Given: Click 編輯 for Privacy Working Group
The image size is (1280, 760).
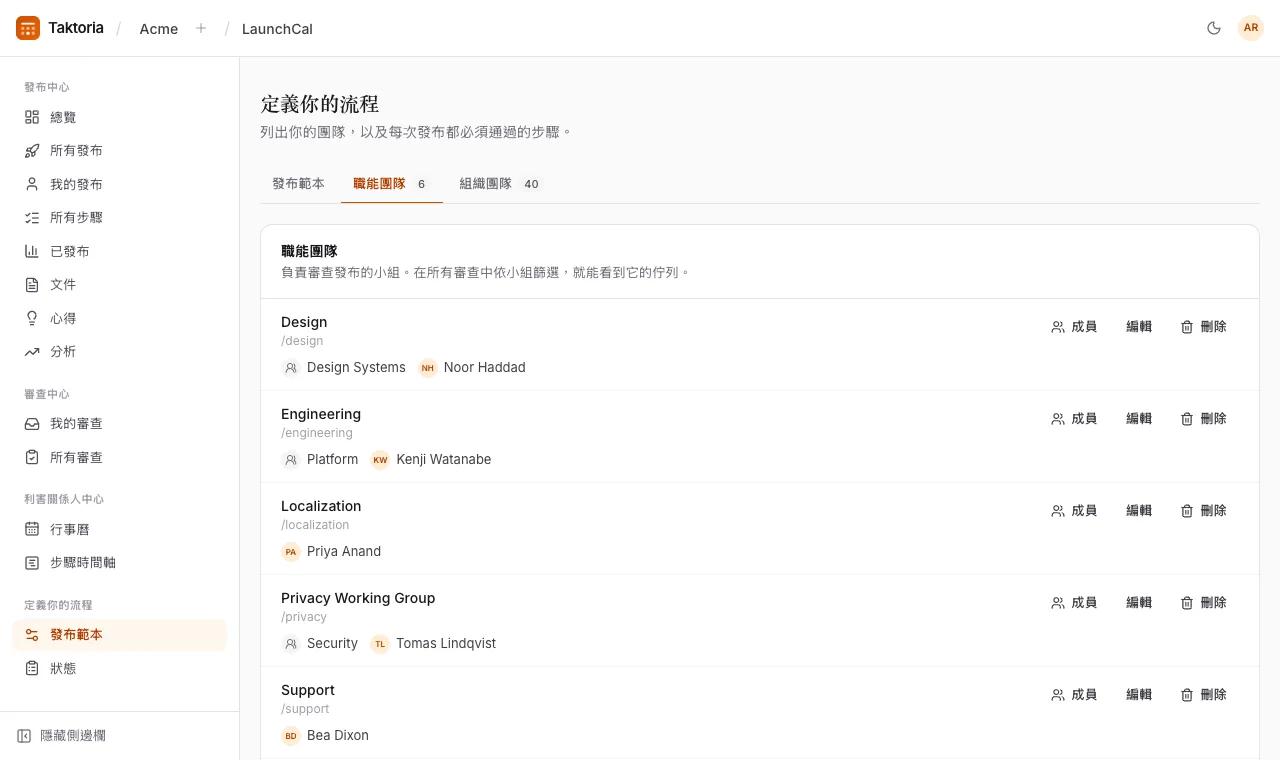Looking at the screenshot, I should point(1139,603).
